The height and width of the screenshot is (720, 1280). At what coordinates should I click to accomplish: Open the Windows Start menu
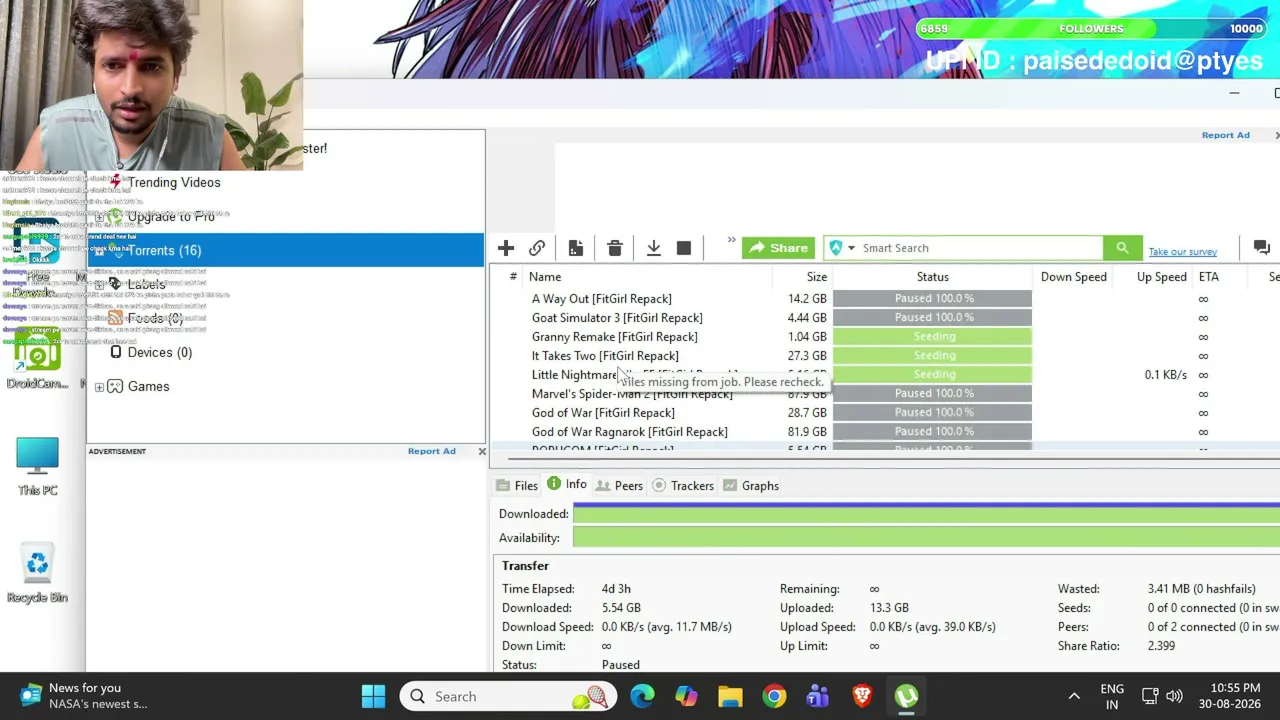click(x=373, y=696)
